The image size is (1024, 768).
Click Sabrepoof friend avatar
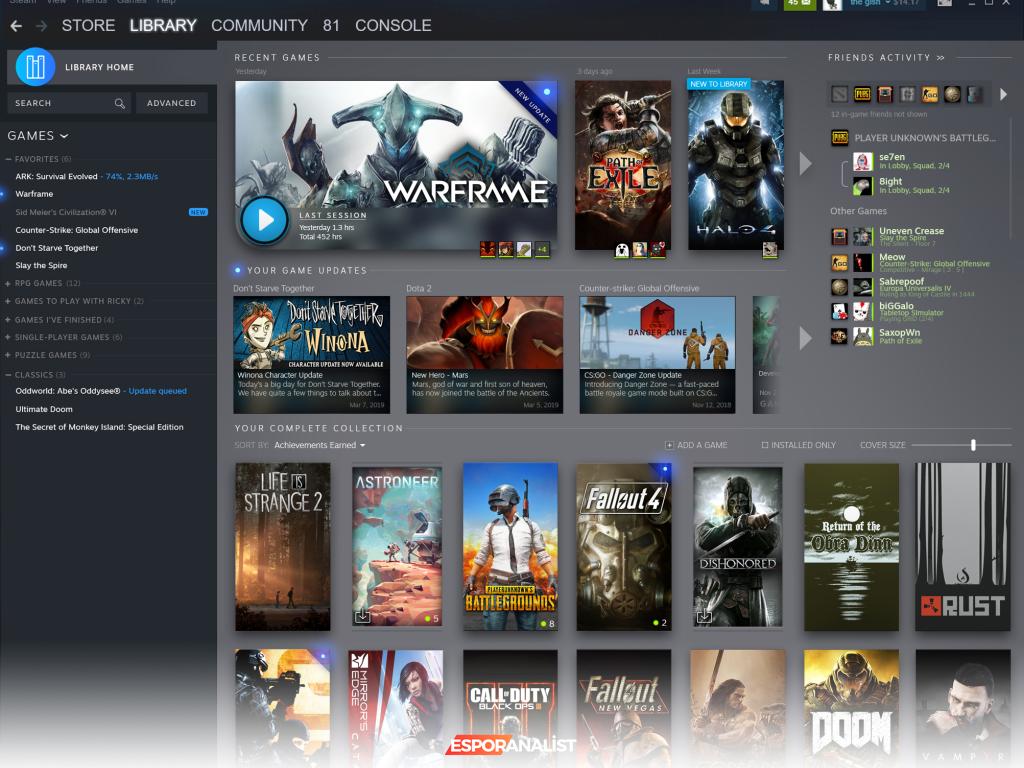point(862,287)
